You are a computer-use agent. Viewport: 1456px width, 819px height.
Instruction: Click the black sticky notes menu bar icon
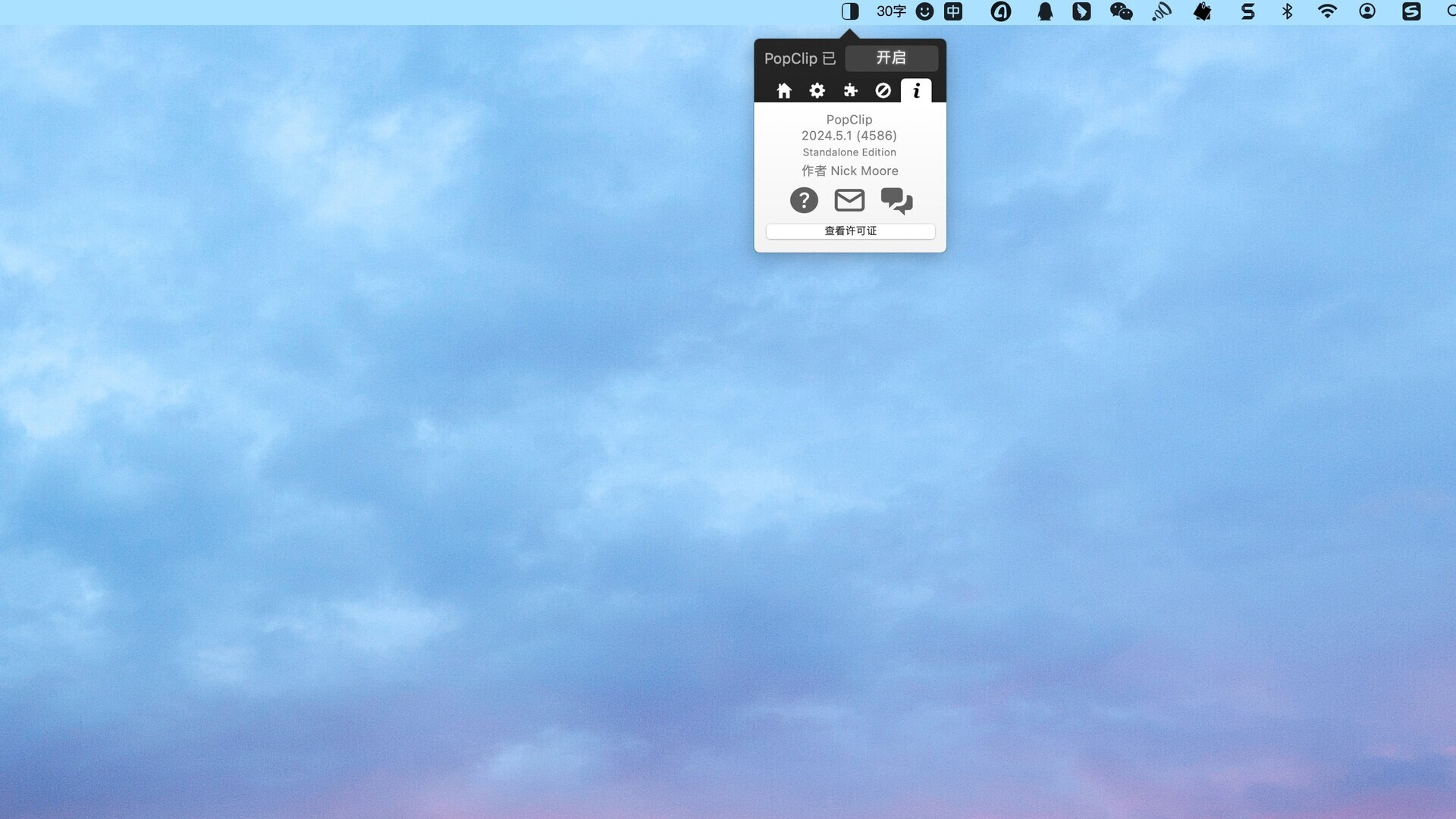[x=1203, y=11]
